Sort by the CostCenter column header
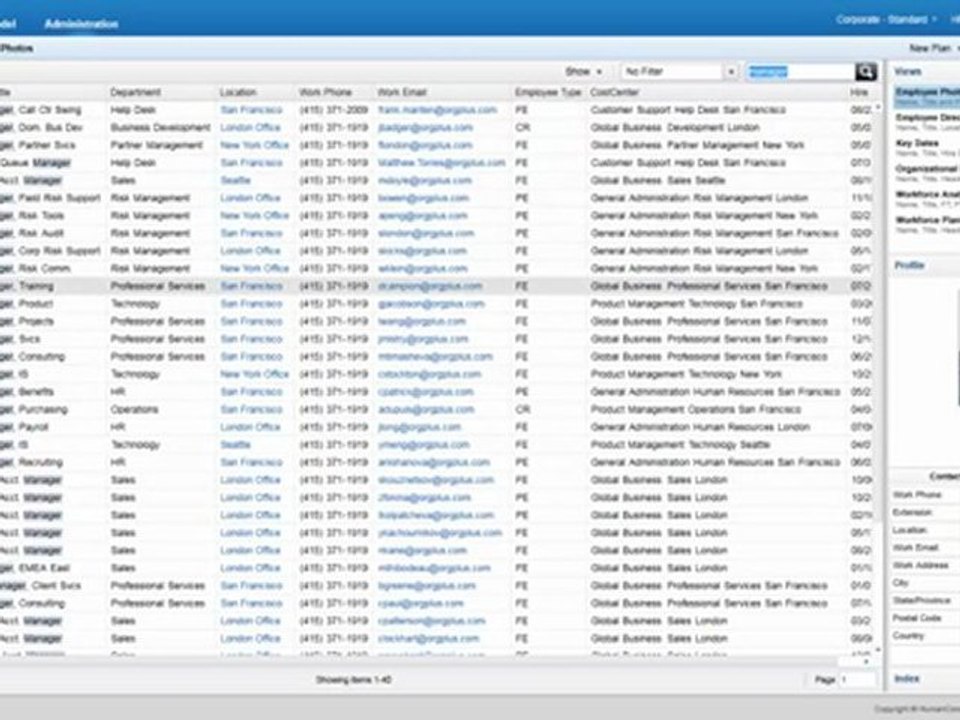Screen dimensions: 960x720 (614, 92)
